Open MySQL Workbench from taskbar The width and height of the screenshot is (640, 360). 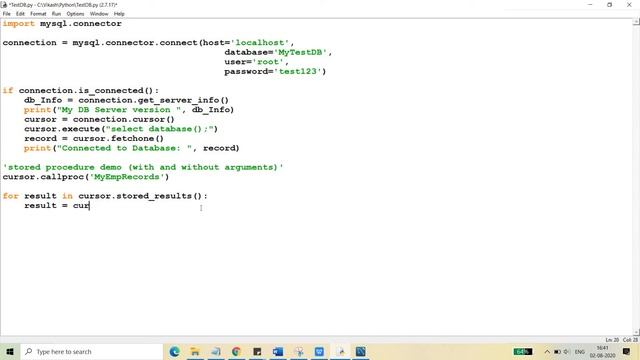361,351
